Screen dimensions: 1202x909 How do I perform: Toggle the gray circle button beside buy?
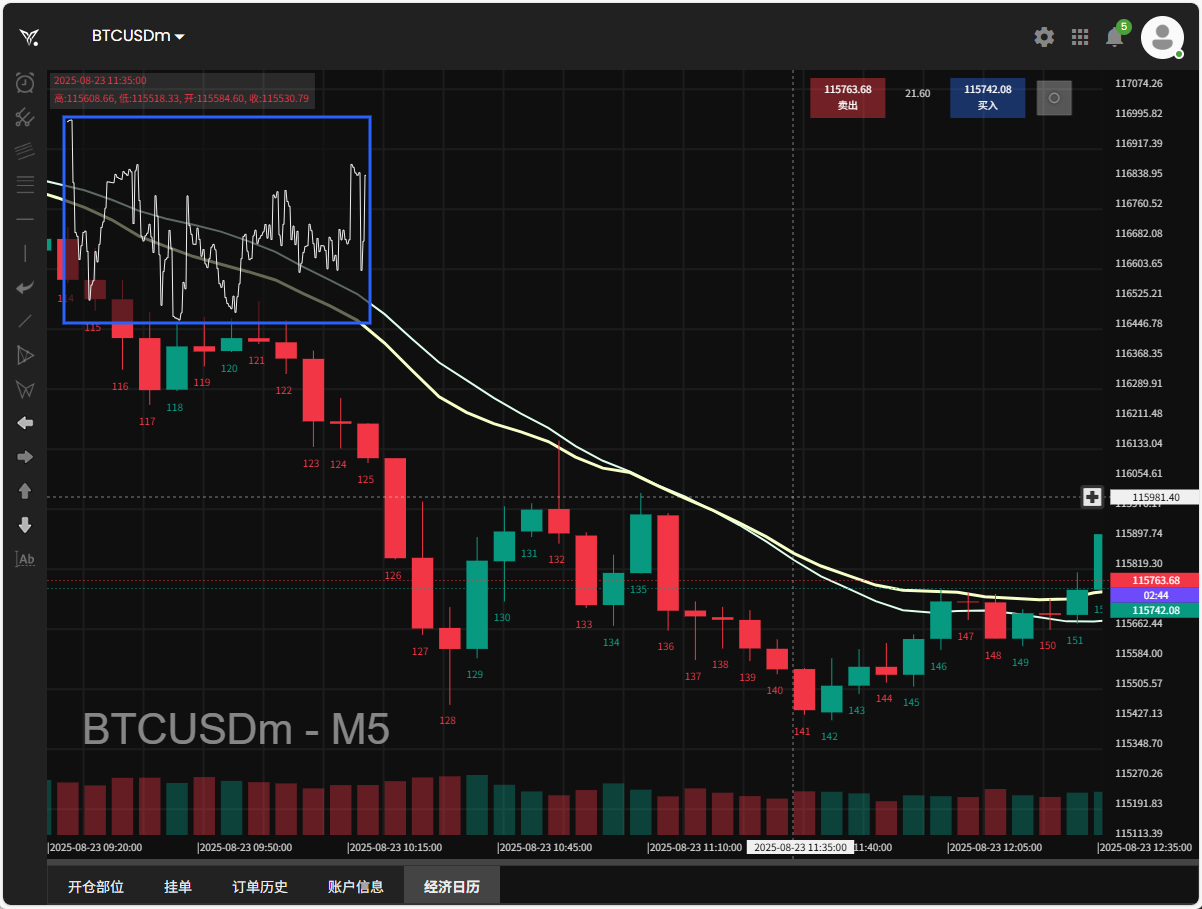1054,98
